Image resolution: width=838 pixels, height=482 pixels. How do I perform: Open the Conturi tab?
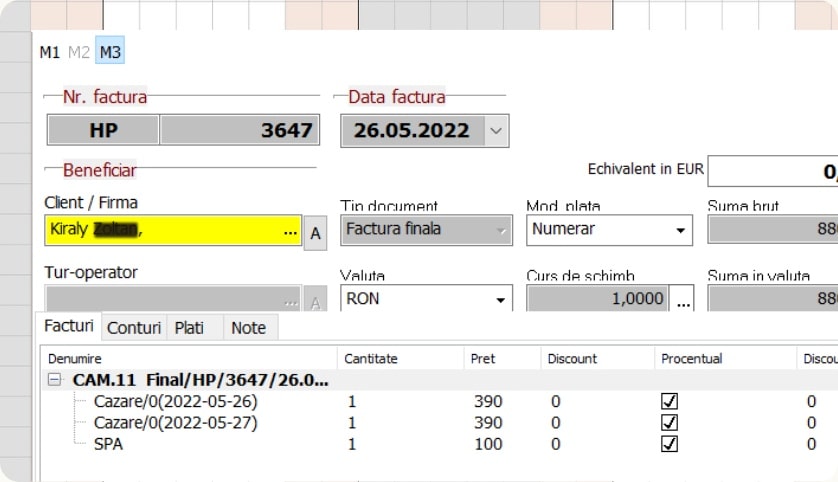pos(134,328)
